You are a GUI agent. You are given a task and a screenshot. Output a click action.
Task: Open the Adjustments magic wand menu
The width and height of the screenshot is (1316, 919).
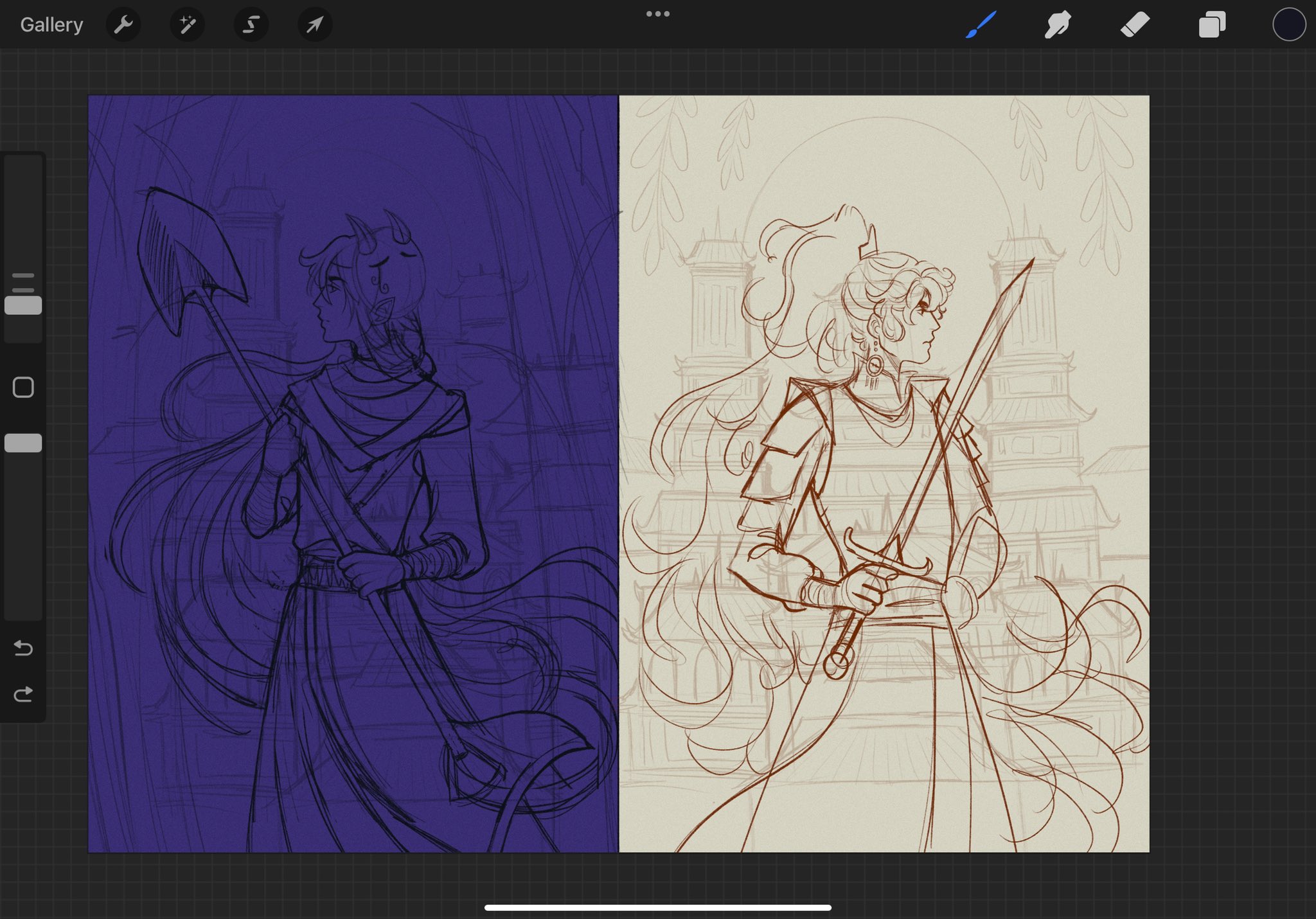pos(187,25)
